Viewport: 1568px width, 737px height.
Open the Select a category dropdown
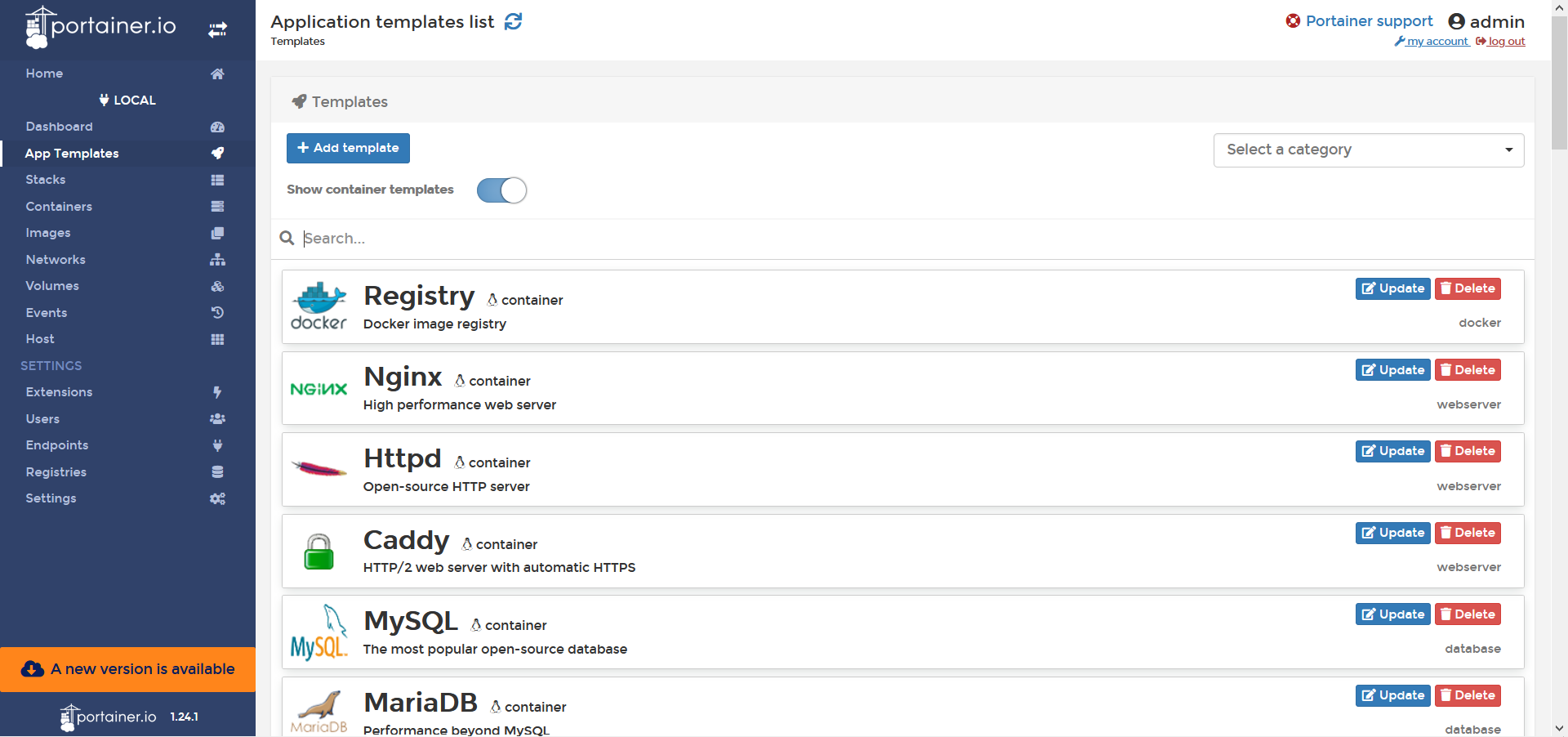[x=1369, y=150]
